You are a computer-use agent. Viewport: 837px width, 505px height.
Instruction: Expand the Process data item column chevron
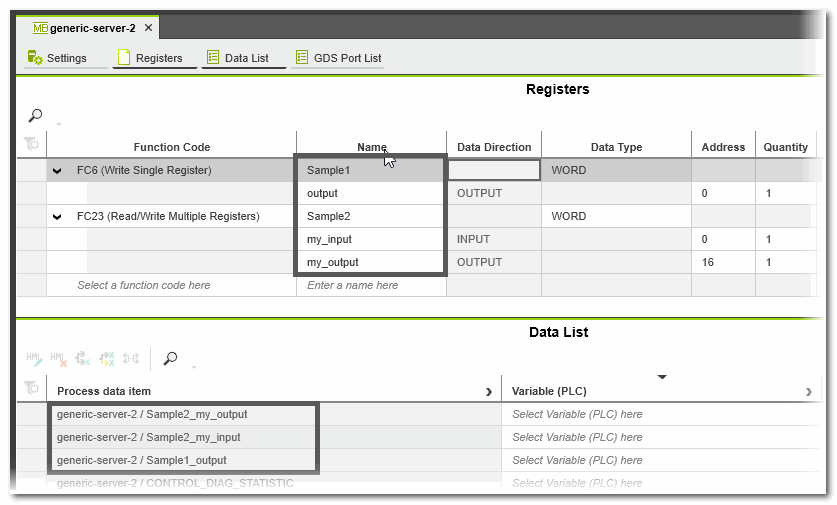point(488,391)
